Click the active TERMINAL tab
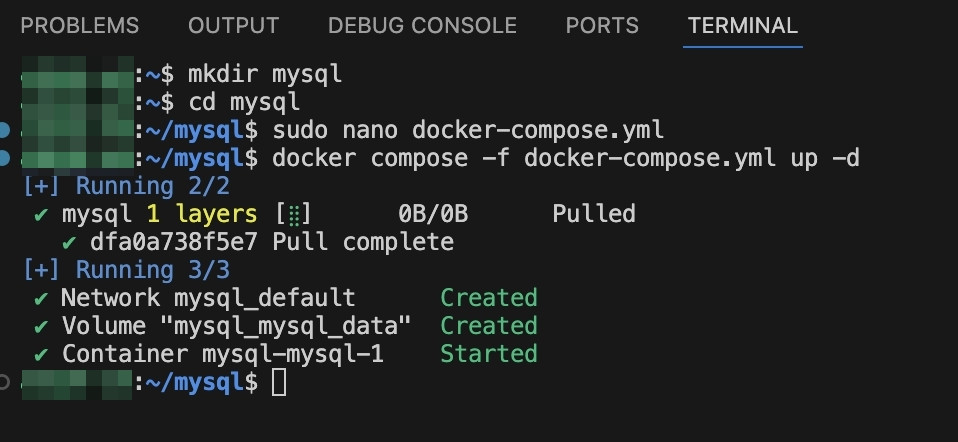The width and height of the screenshot is (958, 442). coord(743,26)
